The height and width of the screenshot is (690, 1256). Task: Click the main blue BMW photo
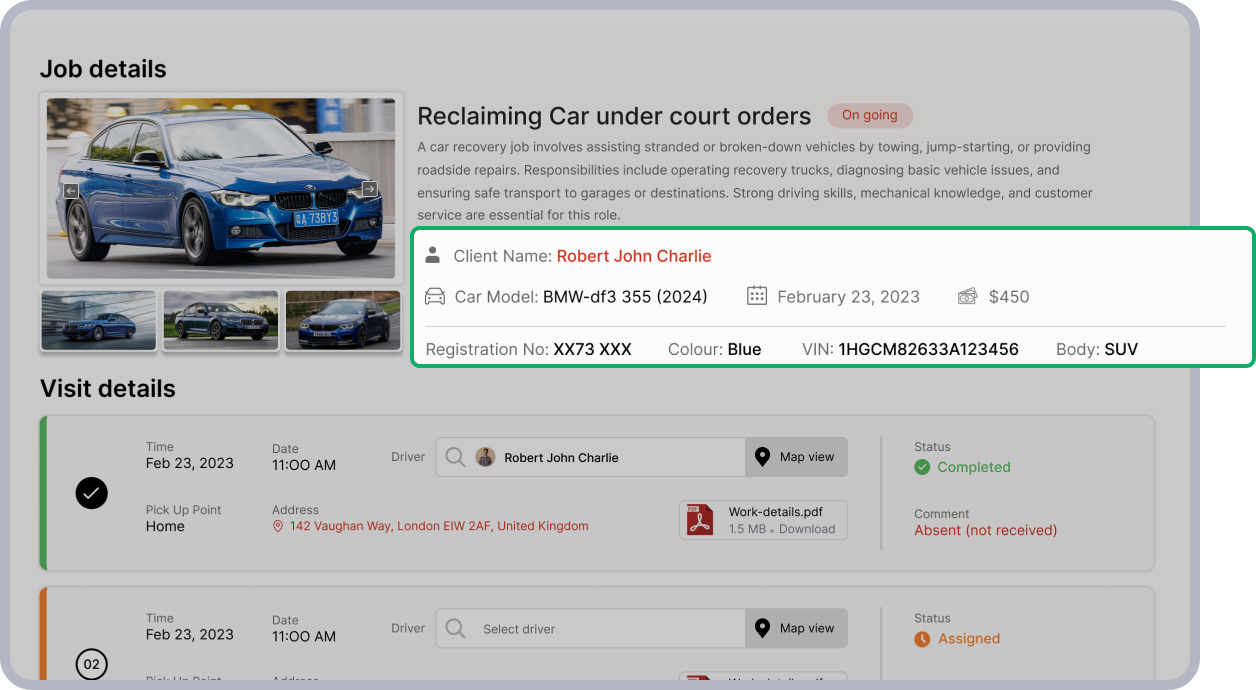point(221,188)
